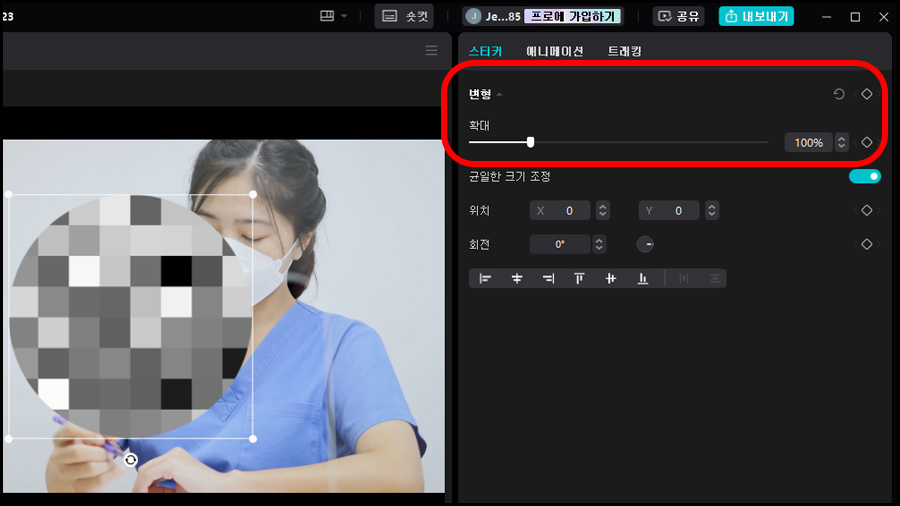Click the sticker's top-right corner handle

coord(253,194)
